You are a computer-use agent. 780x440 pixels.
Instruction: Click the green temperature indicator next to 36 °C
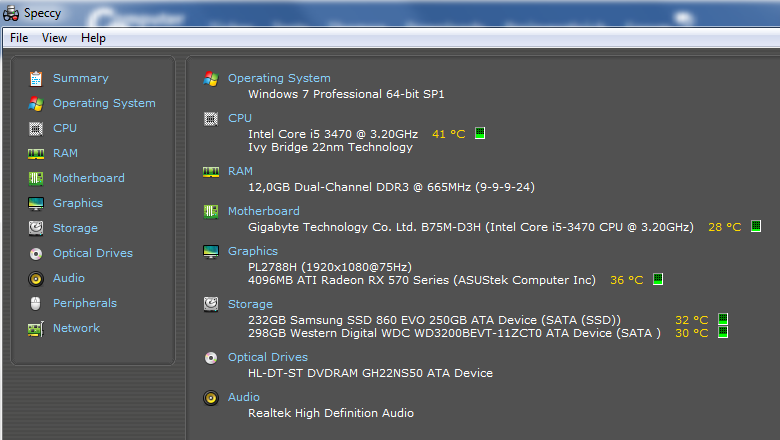(x=658, y=279)
